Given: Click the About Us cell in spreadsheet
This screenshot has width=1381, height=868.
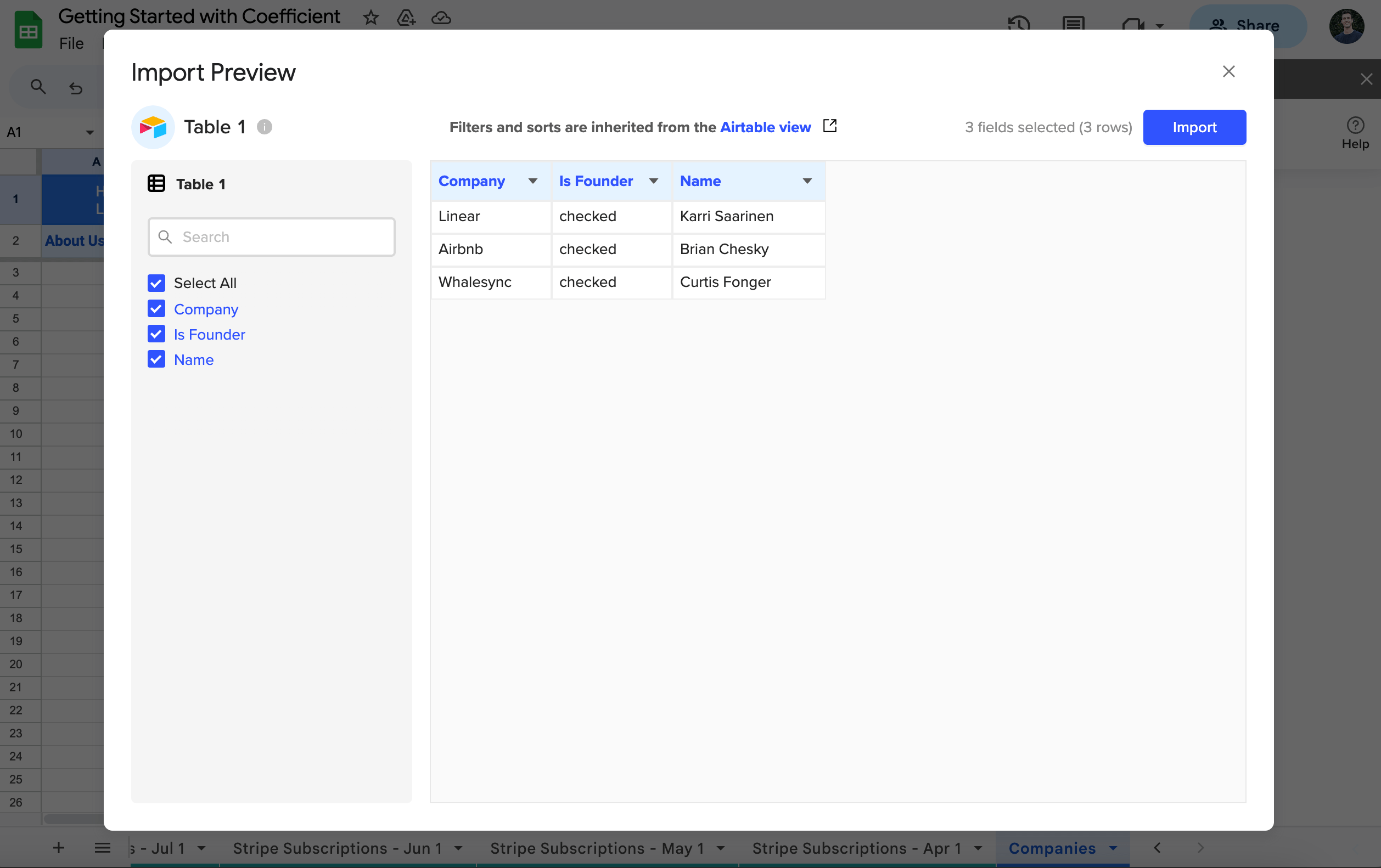Looking at the screenshot, I should click(x=74, y=241).
